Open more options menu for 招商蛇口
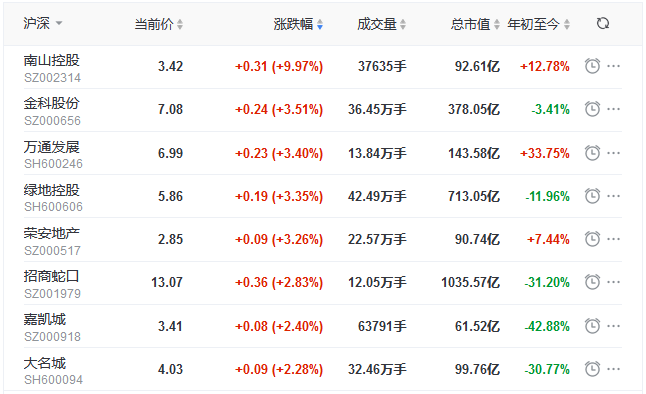Screen dimensions: 646x394 point(613,282)
